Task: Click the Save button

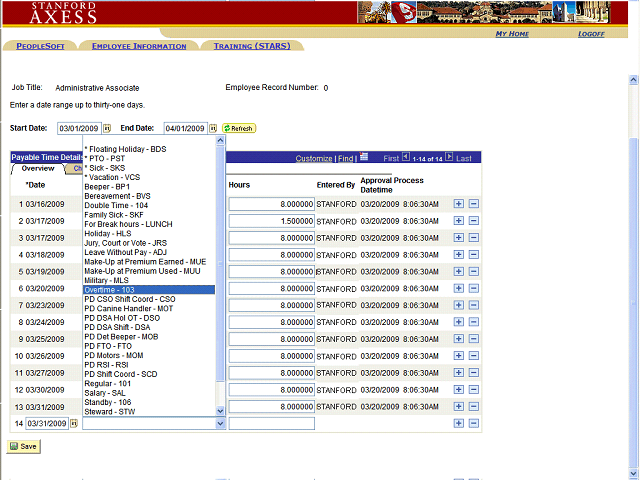Action: click(x=23, y=447)
